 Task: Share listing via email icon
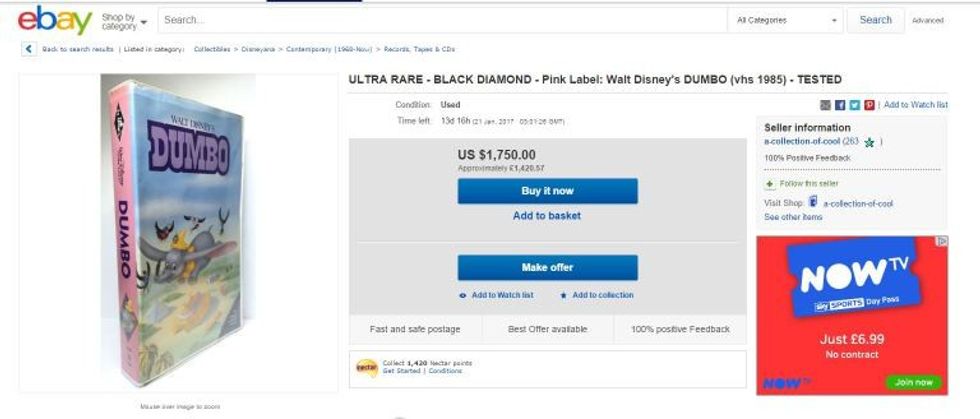pos(825,105)
